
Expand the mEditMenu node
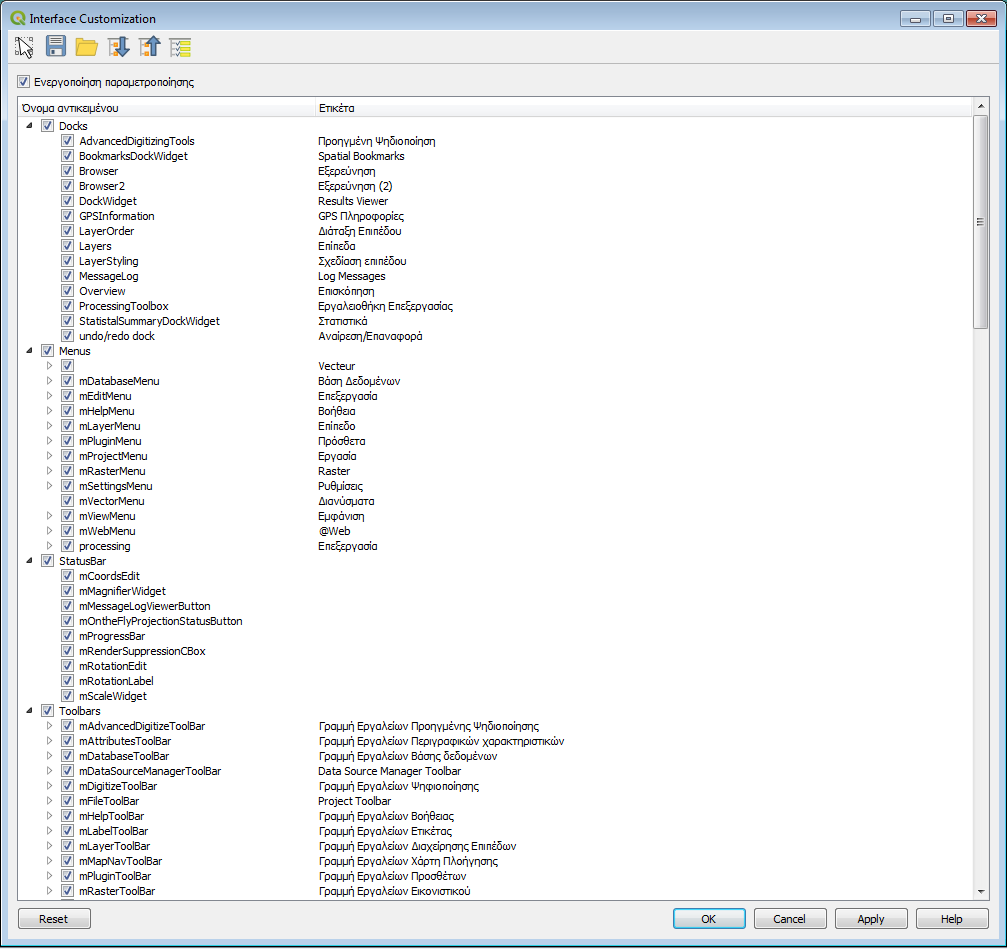[x=49, y=396]
